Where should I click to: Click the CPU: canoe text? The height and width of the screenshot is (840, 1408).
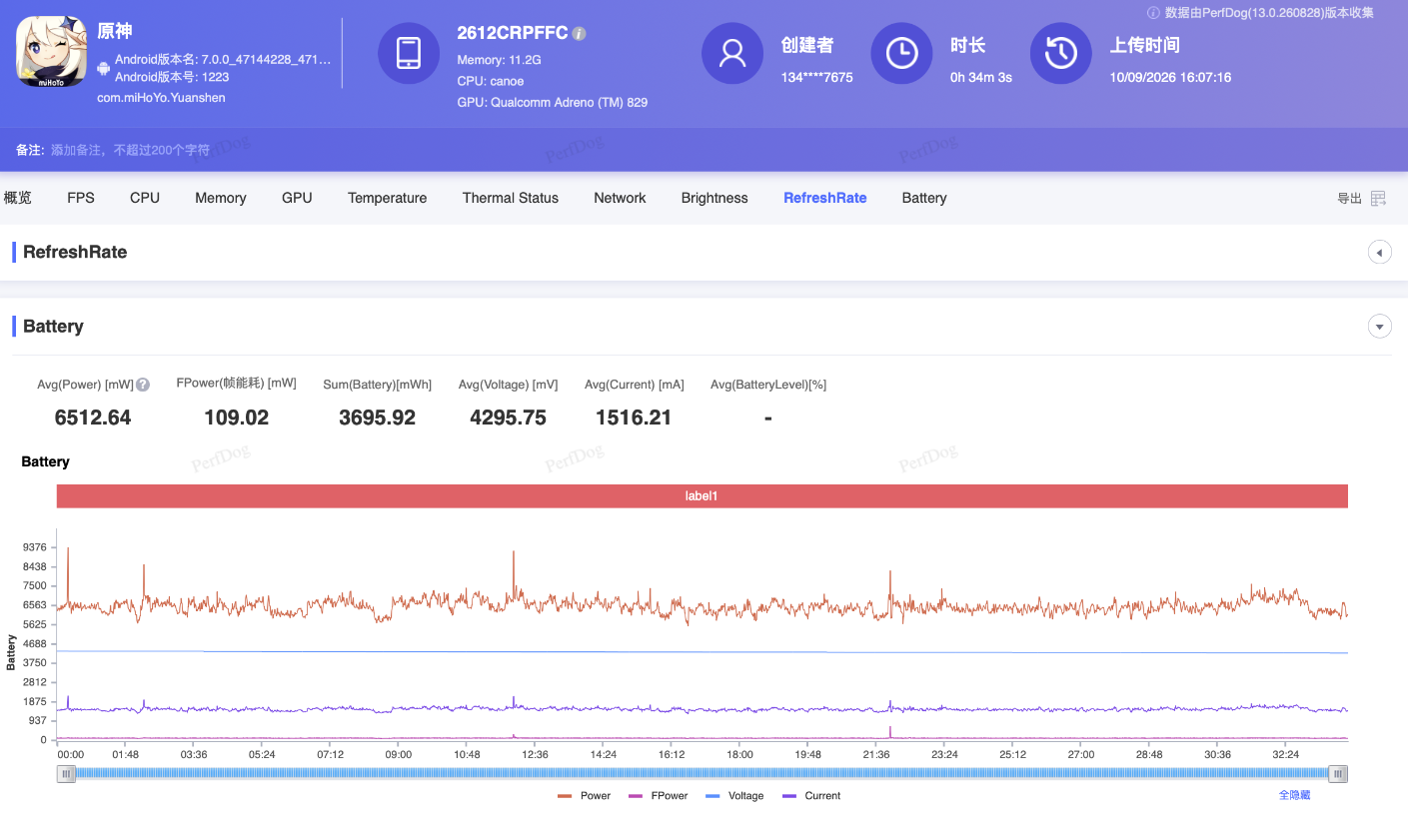click(x=491, y=81)
